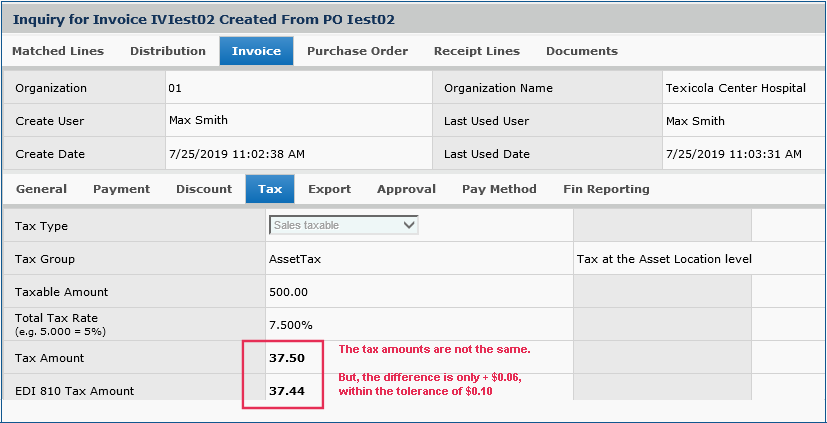The height and width of the screenshot is (423, 827).
Task: Click the Tax Amount value 37.50
Action: (286, 358)
